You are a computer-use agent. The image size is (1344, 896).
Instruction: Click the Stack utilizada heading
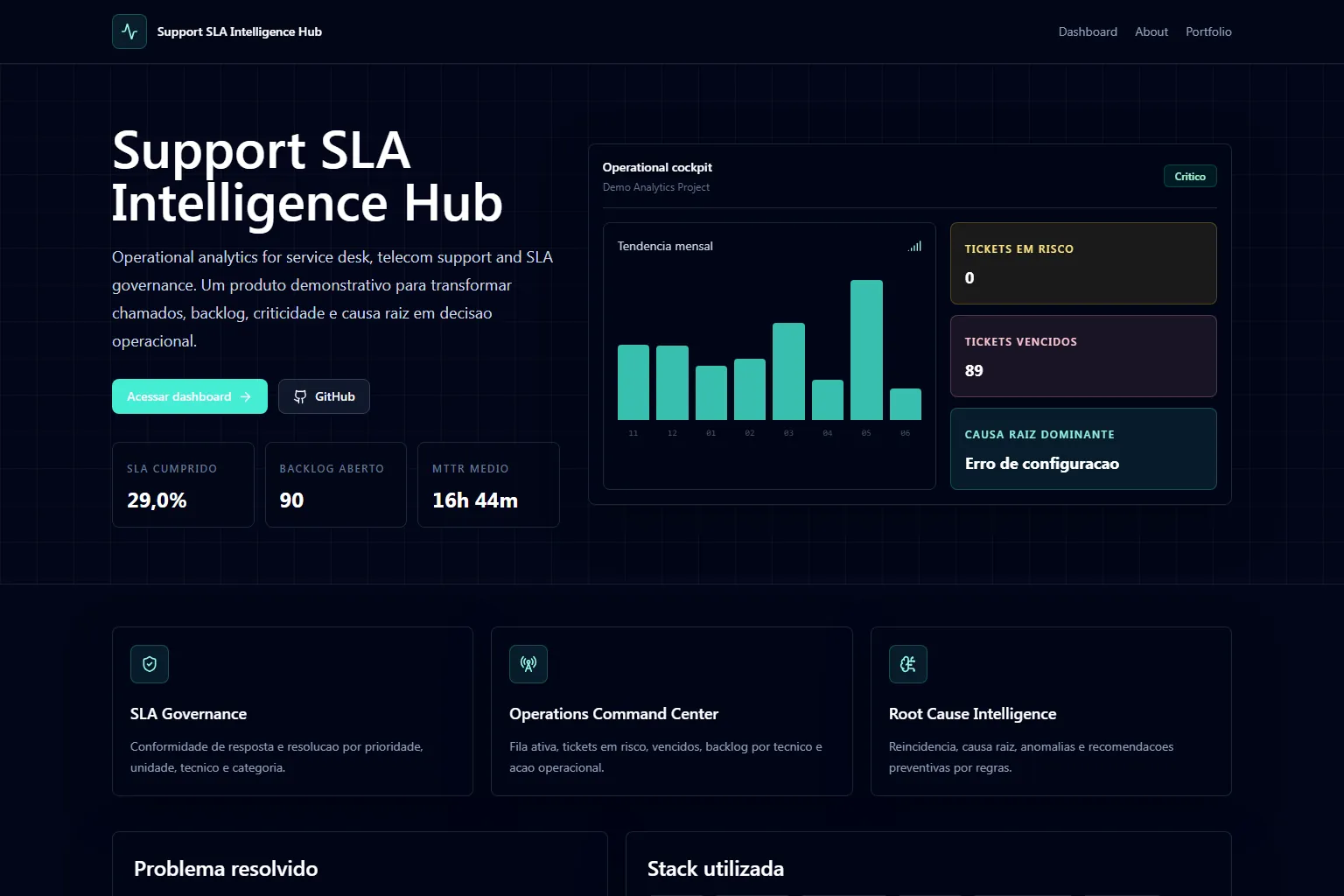click(716, 869)
